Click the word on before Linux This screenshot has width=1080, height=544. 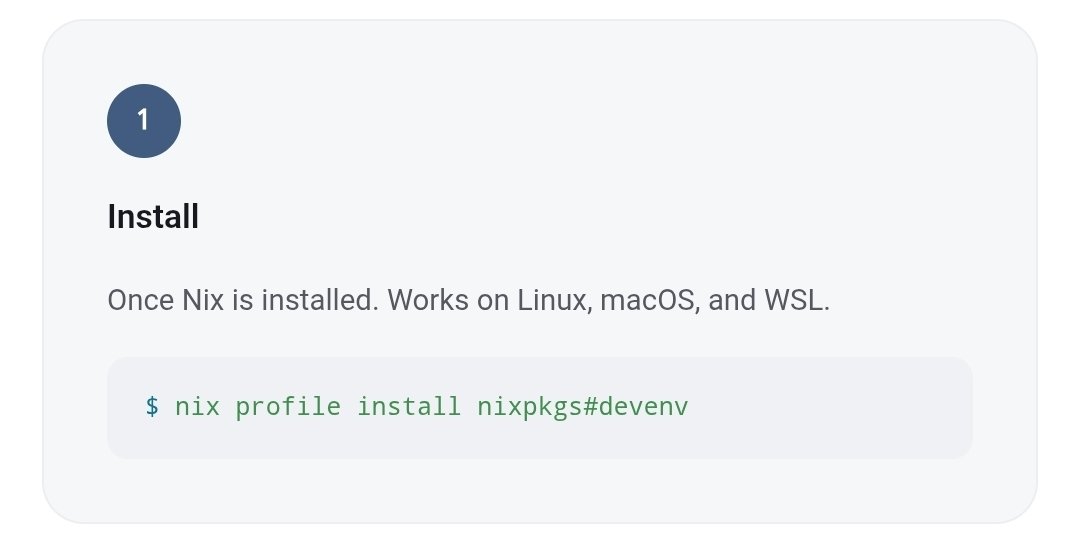click(x=493, y=302)
